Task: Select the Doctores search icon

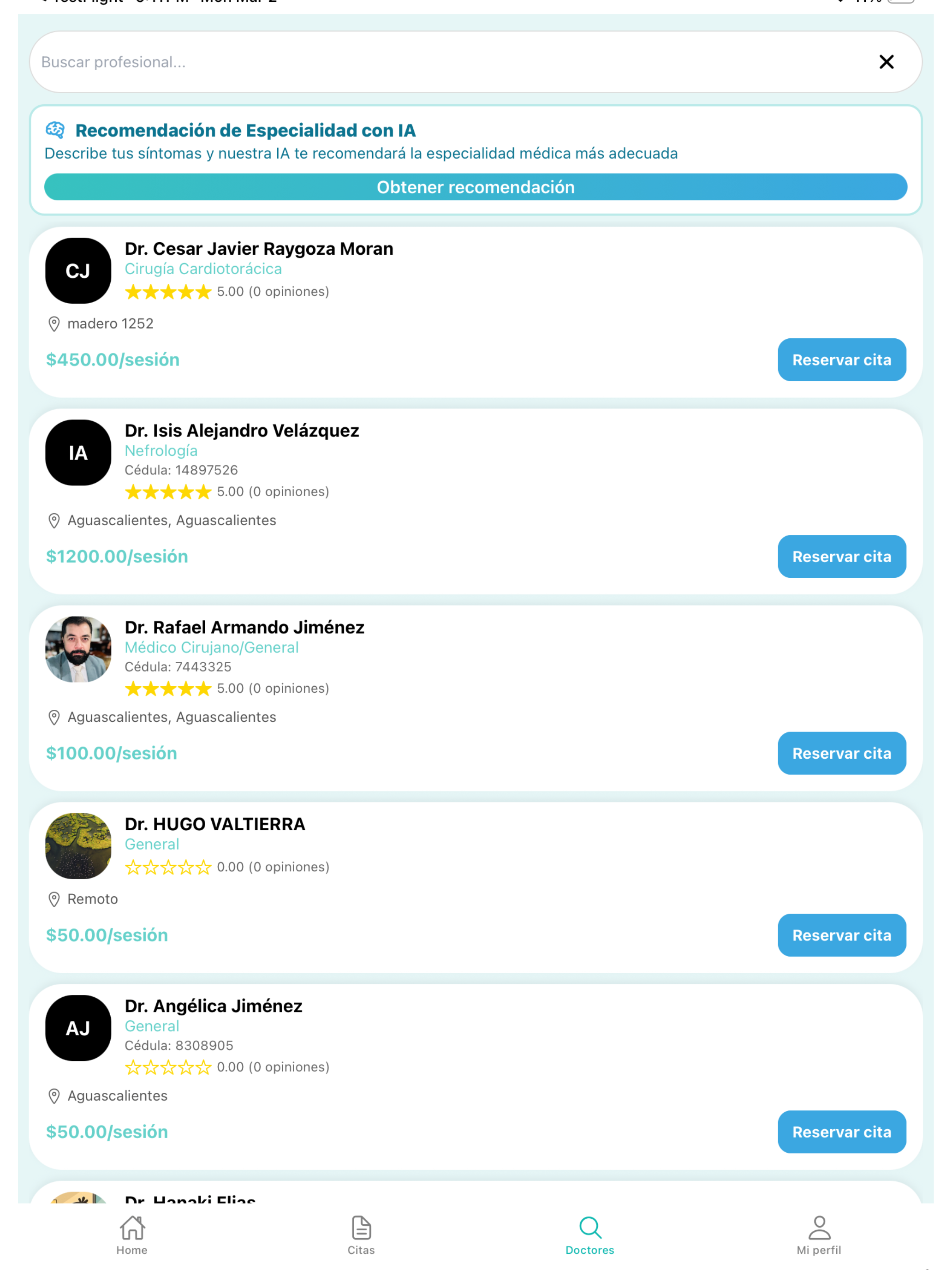Action: [x=590, y=1228]
